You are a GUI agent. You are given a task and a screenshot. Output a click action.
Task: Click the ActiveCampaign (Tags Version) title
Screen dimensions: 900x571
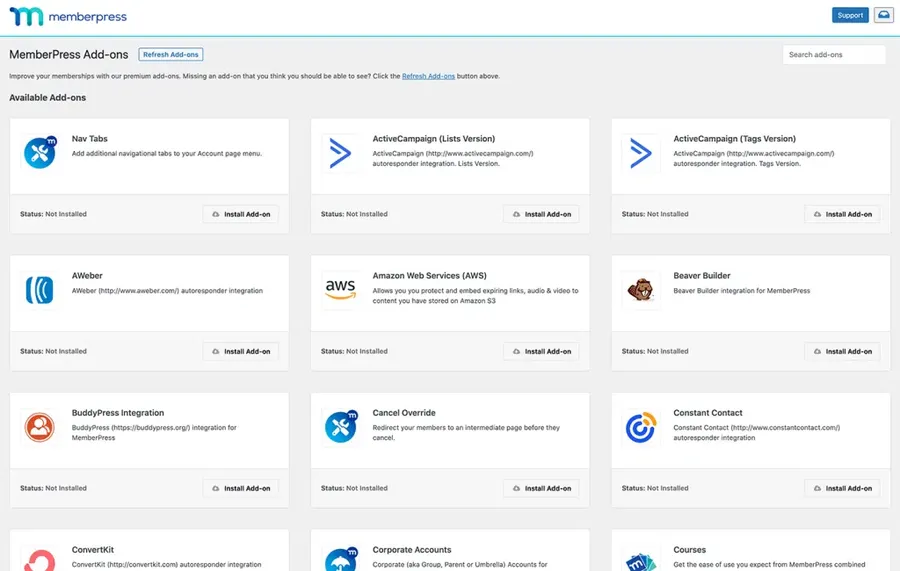click(735, 138)
